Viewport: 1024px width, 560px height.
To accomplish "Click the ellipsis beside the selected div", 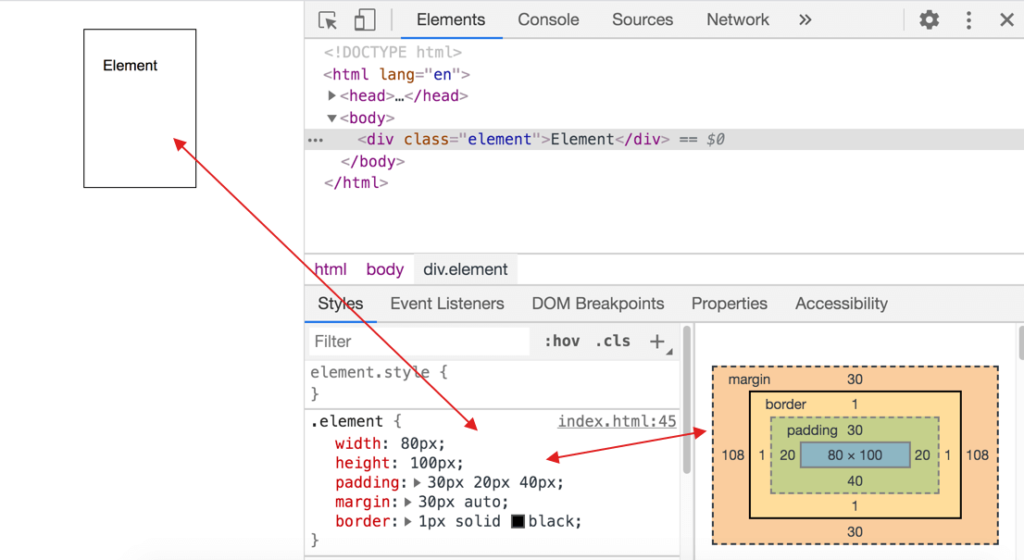I will (x=315, y=140).
